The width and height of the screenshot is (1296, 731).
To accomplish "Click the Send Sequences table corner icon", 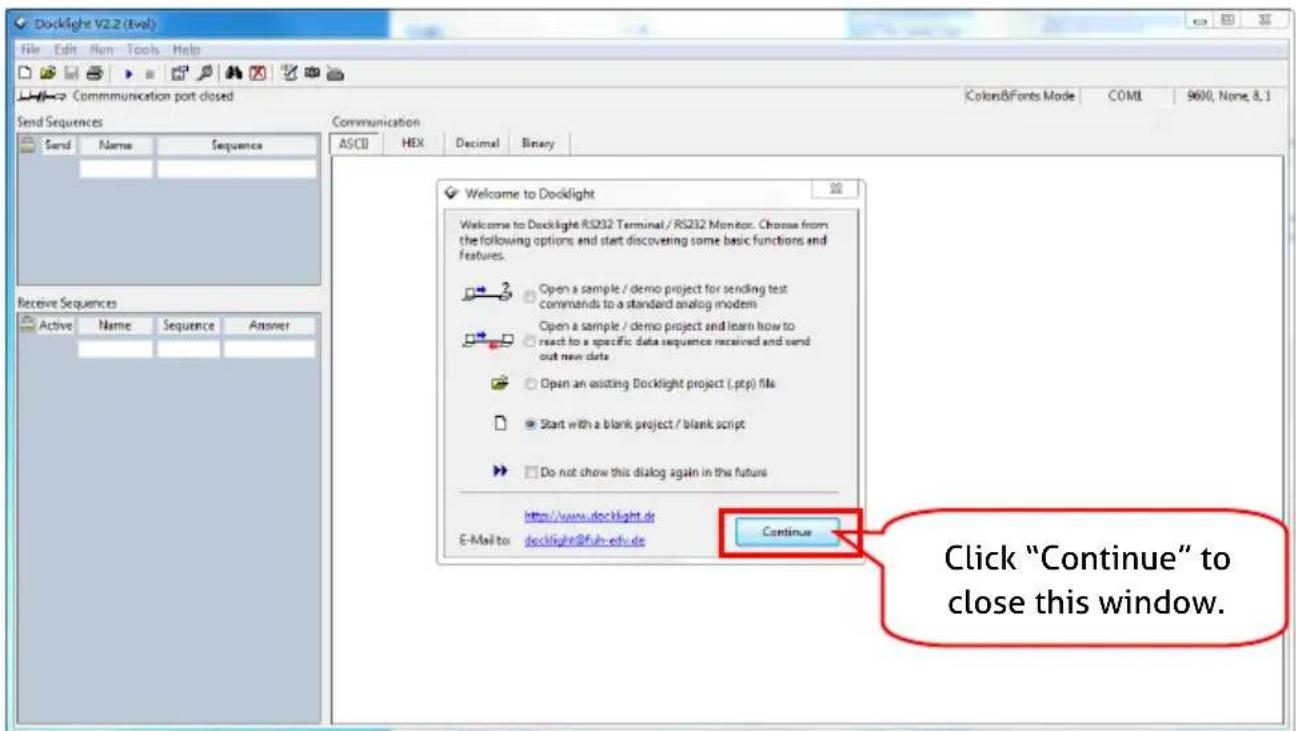I will click(29, 145).
